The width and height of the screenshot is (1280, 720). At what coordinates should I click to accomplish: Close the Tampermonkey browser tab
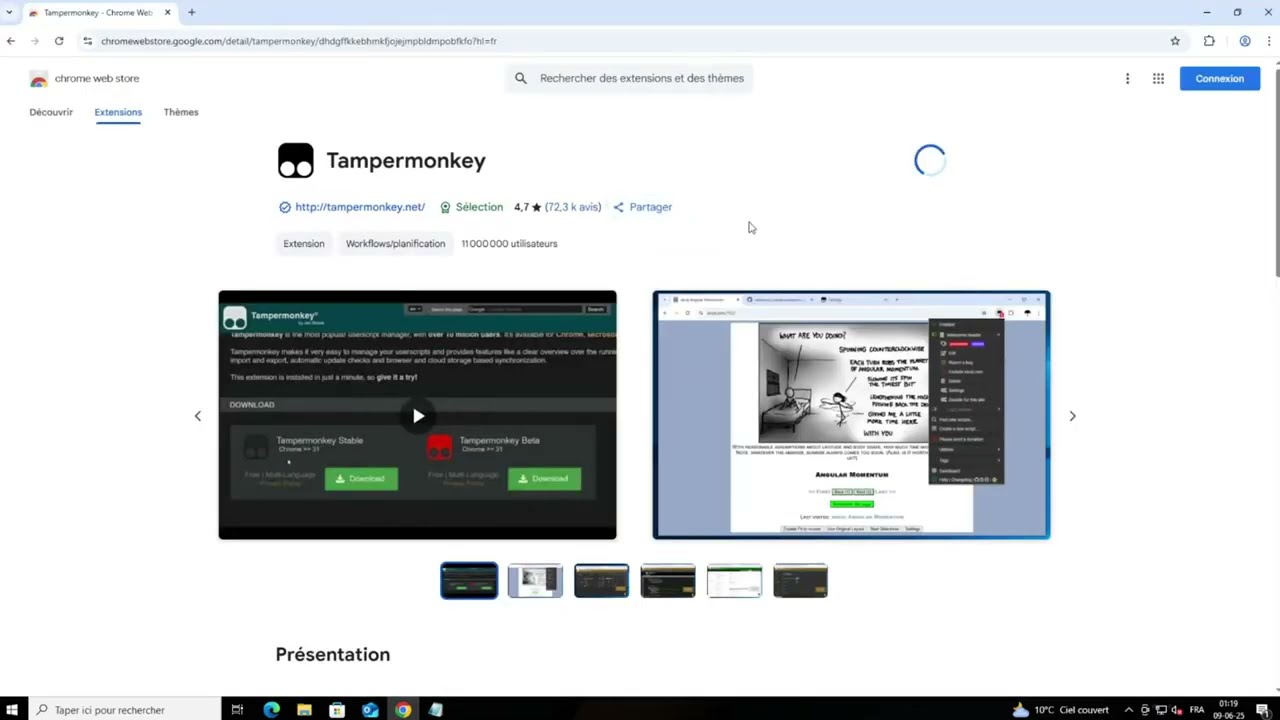(167, 12)
